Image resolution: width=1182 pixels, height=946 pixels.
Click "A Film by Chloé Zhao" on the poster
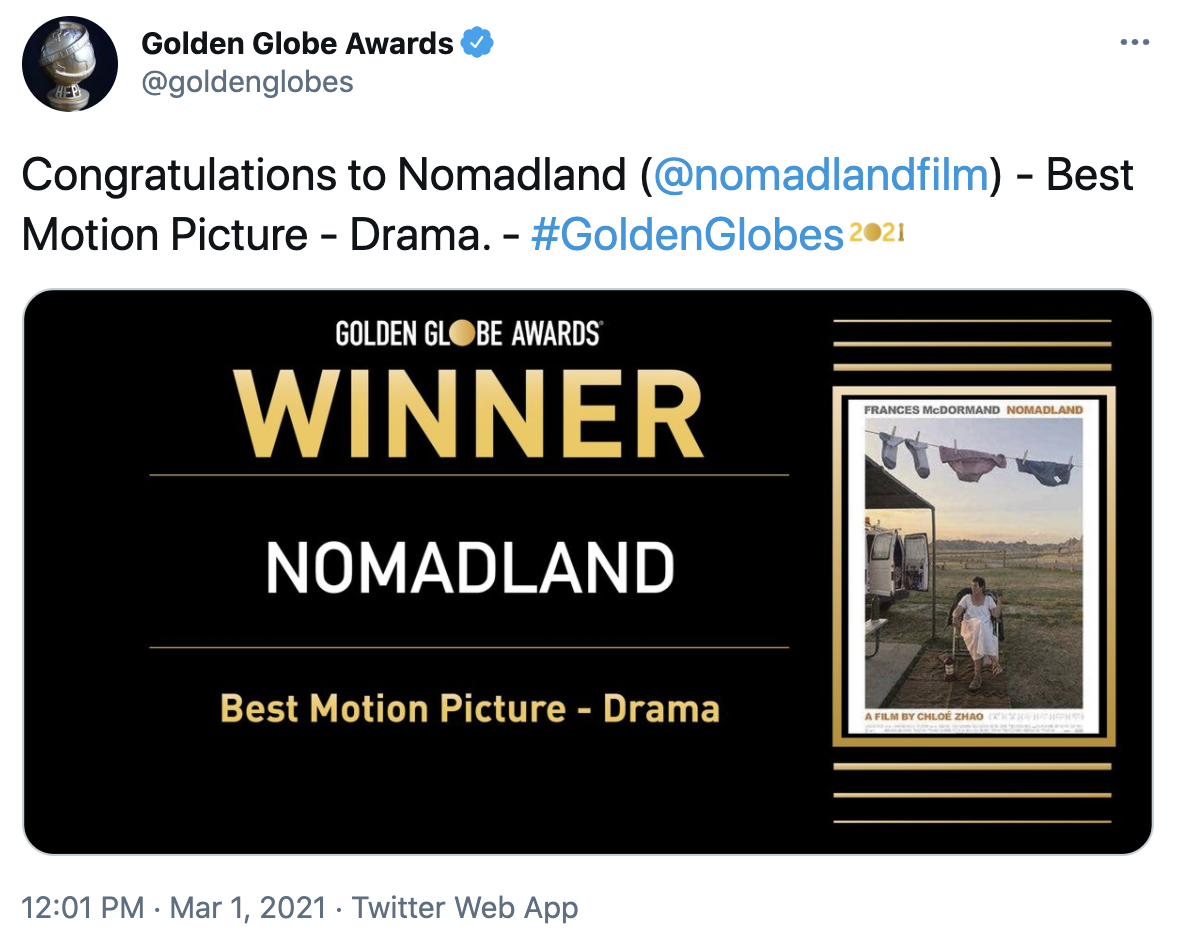923,718
